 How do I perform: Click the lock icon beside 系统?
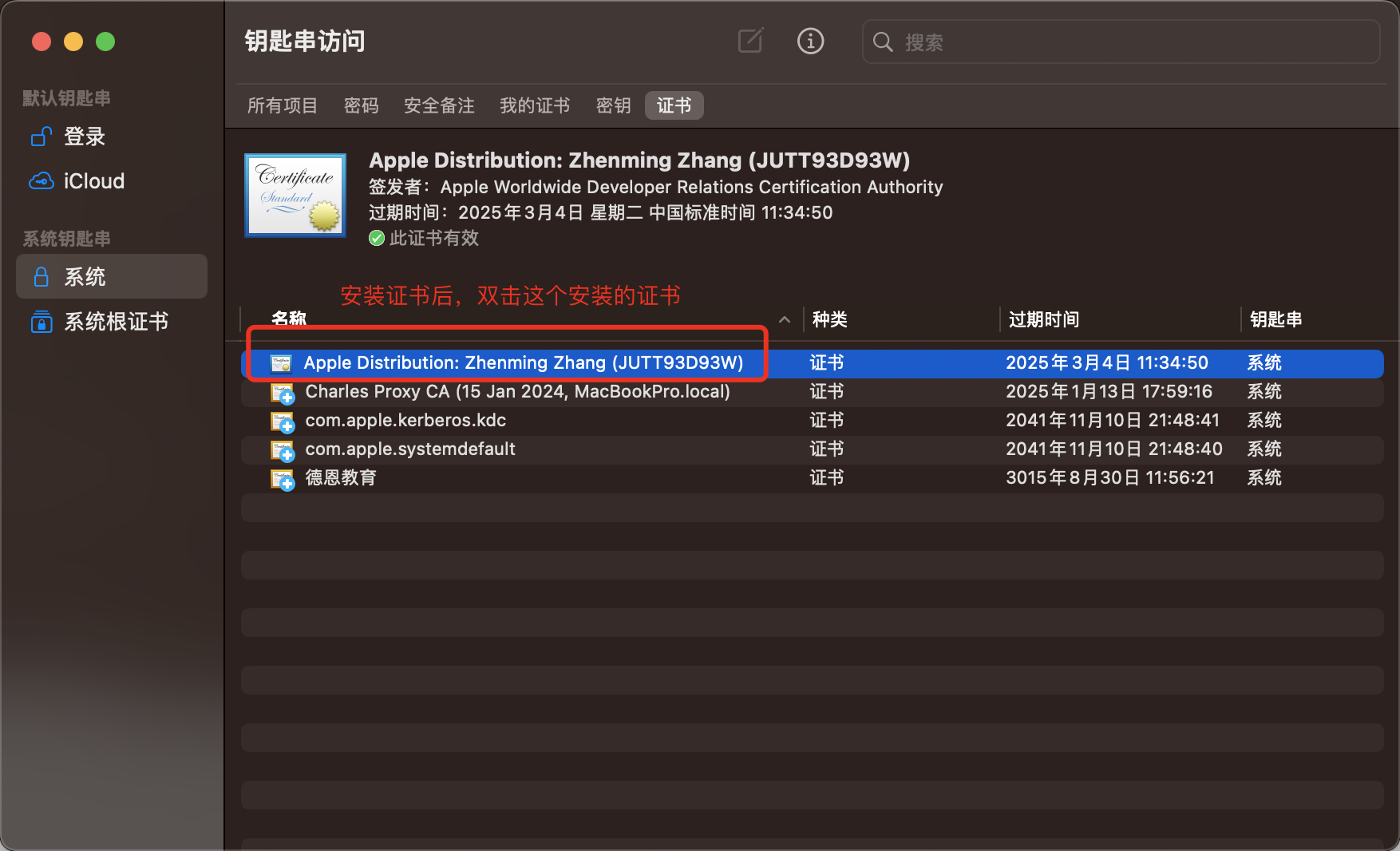tap(42, 277)
